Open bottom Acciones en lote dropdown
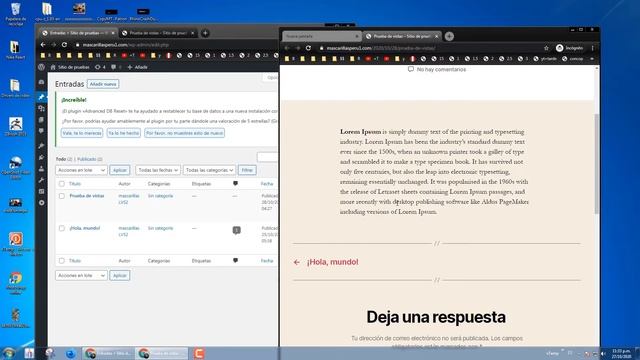 click(x=81, y=276)
